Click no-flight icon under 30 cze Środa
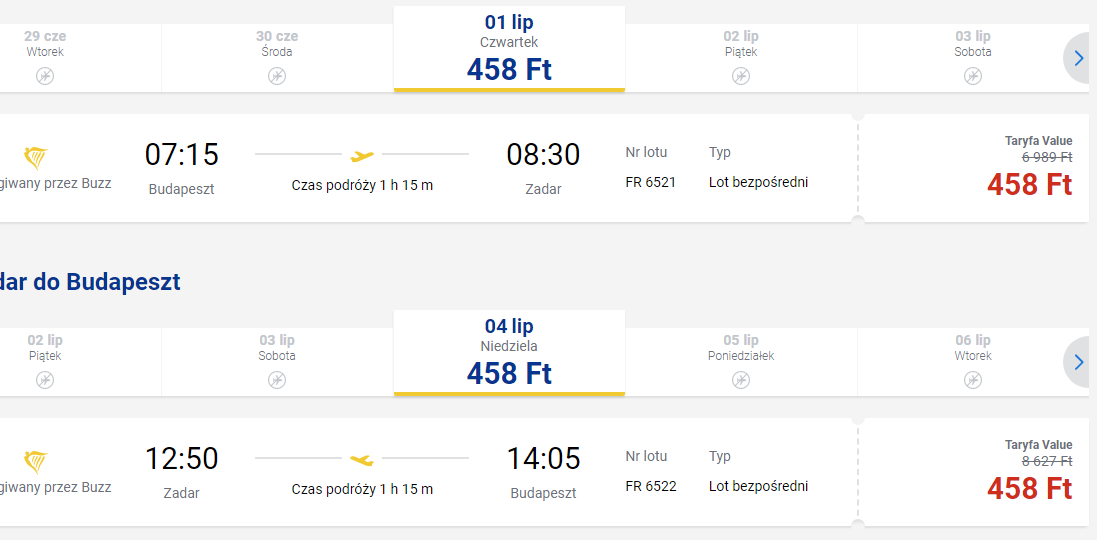1097x540 pixels. pos(277,76)
